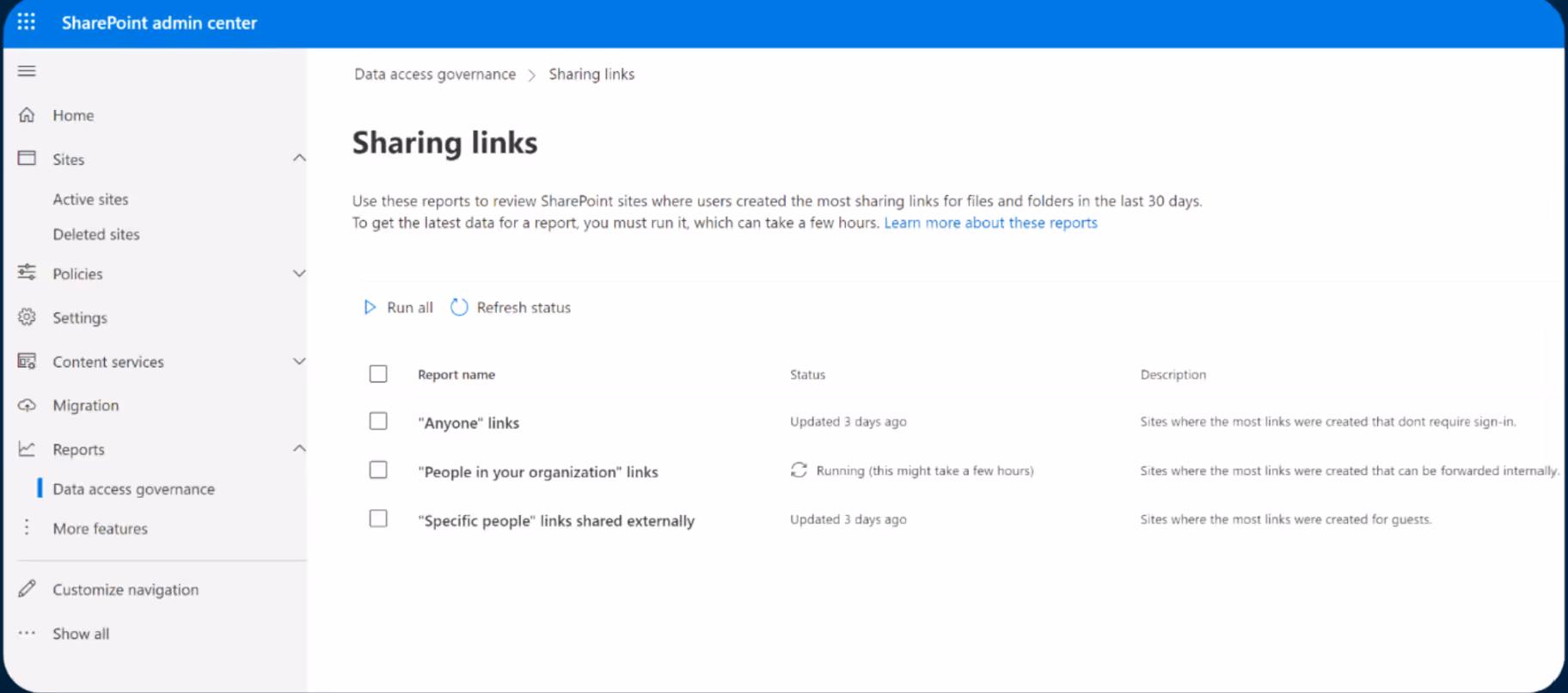1568x693 pixels.
Task: Expand the Policies section chevron
Action: [299, 273]
